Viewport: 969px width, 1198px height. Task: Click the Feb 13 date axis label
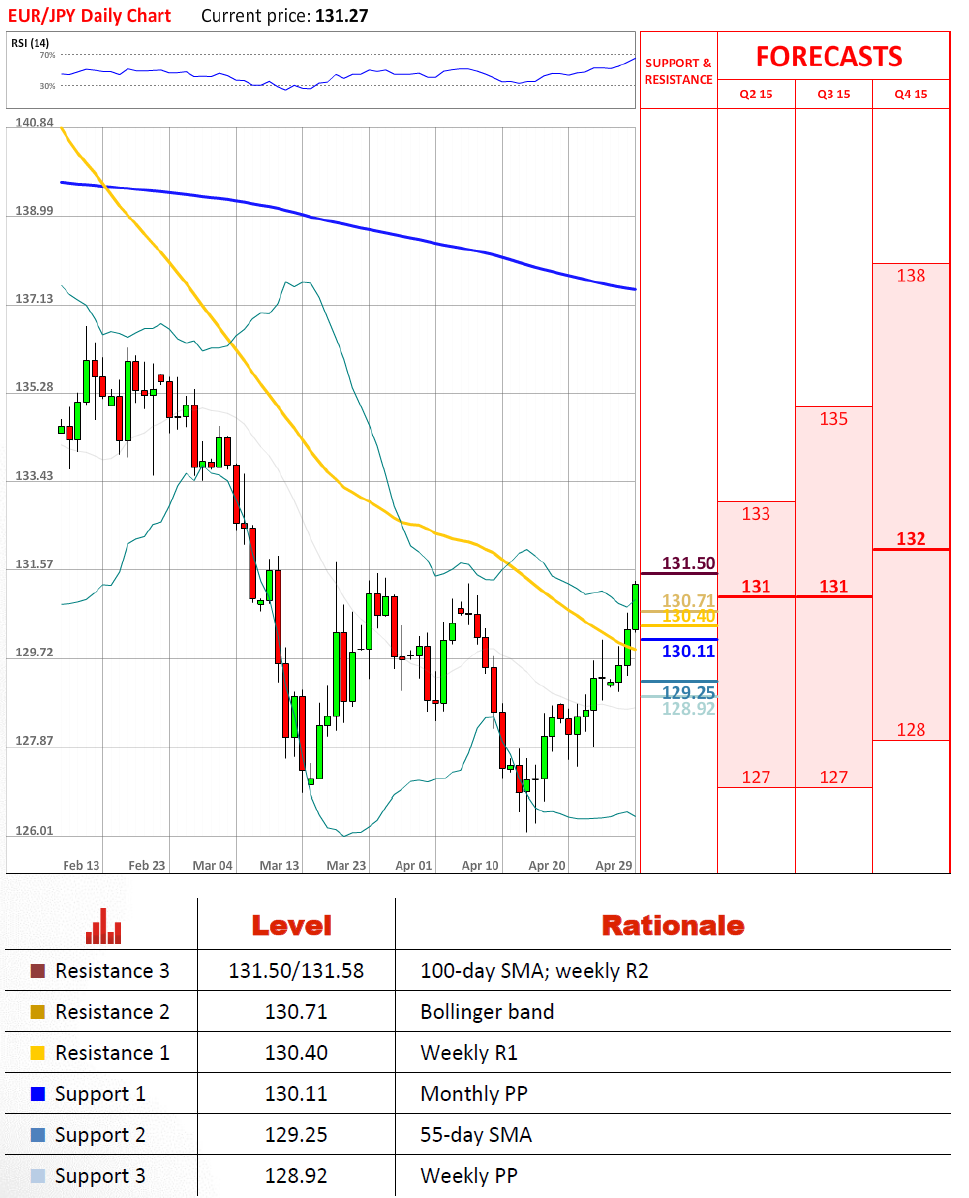click(81, 866)
